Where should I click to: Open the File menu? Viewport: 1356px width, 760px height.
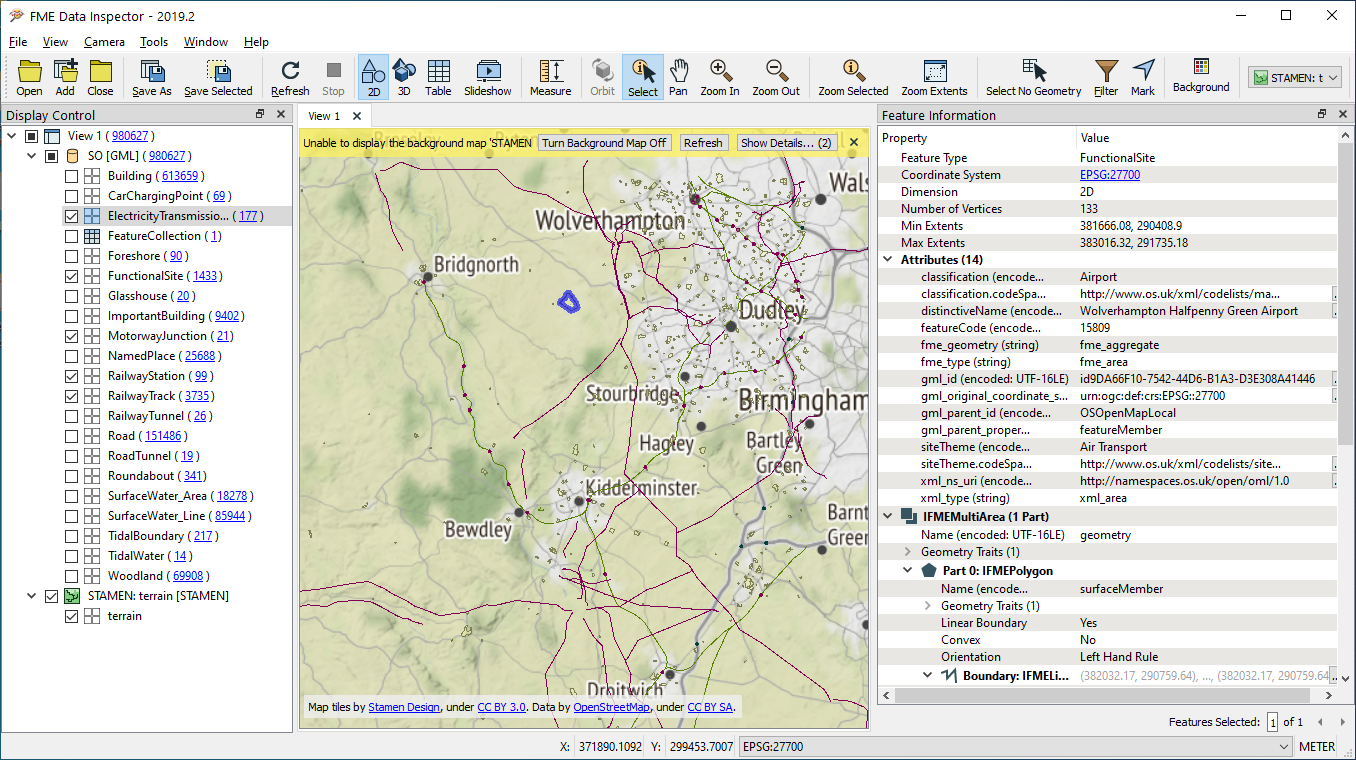click(18, 42)
